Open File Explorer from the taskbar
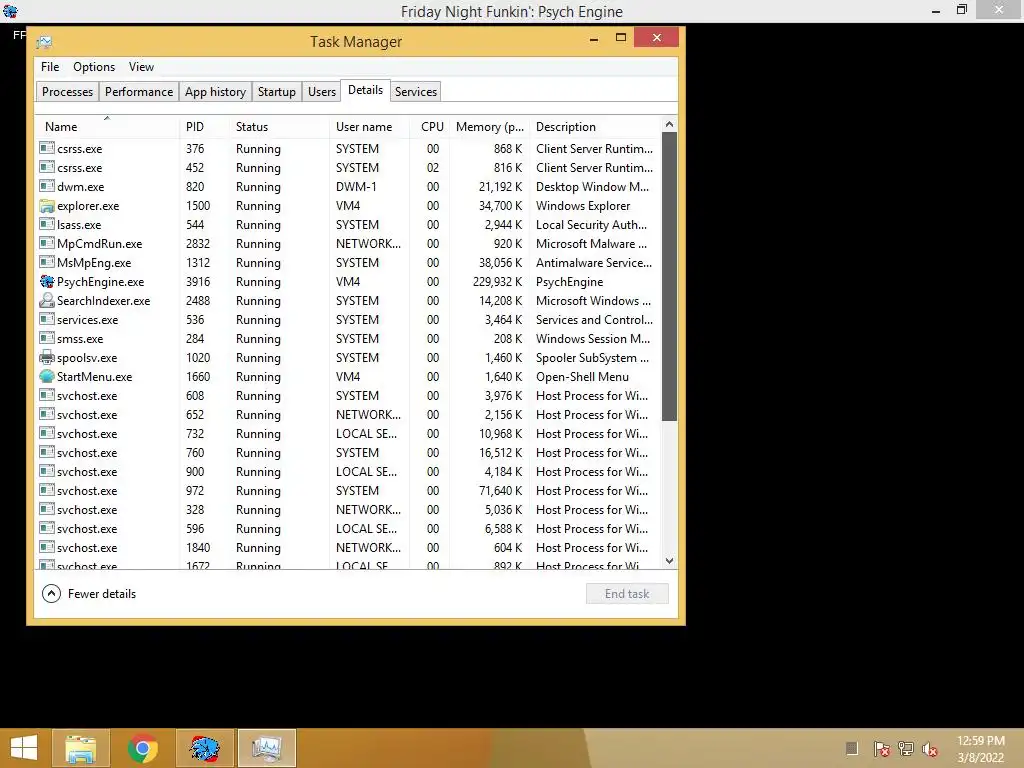The width and height of the screenshot is (1024, 768). (x=81, y=748)
